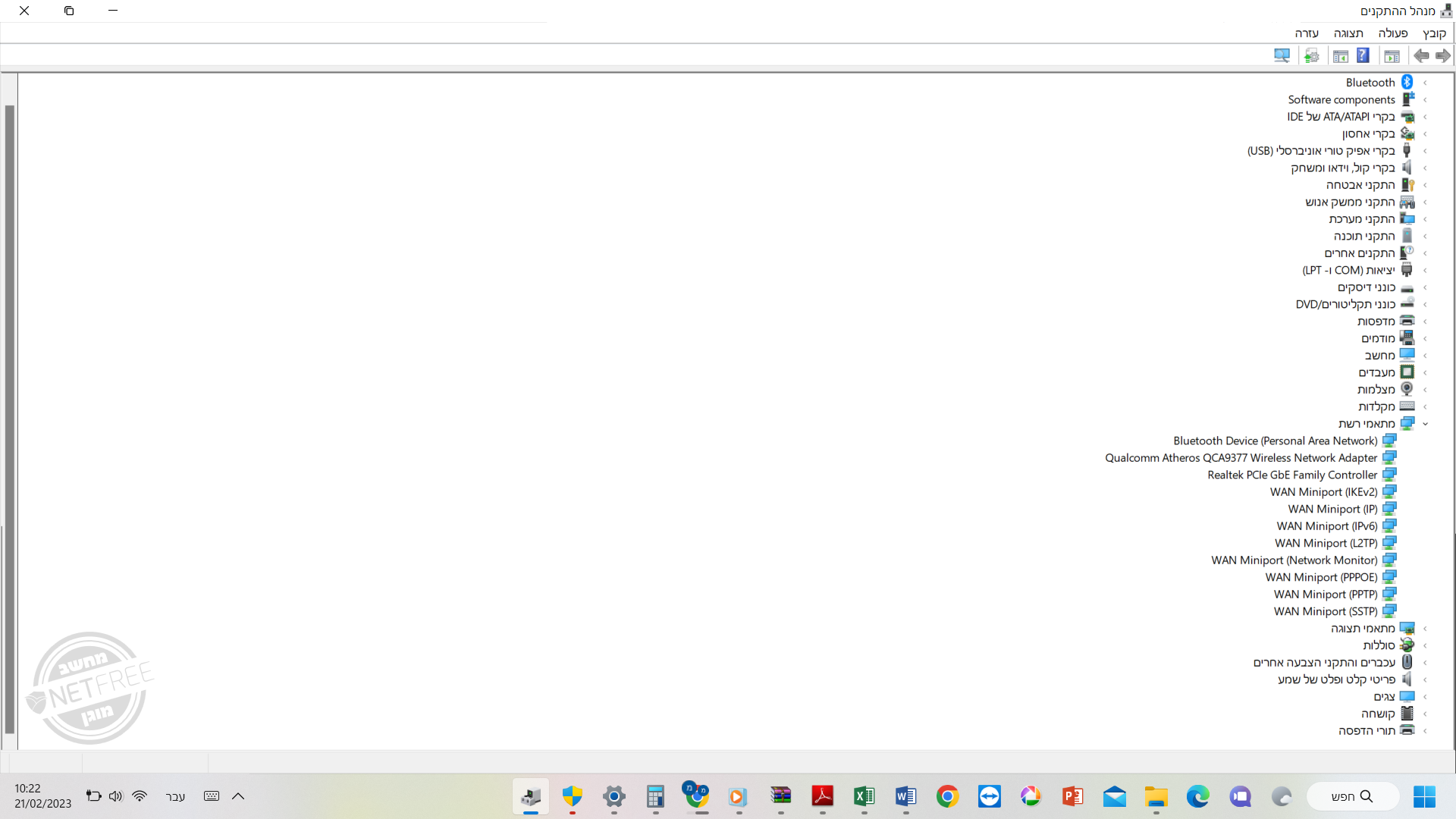This screenshot has height=819, width=1456.
Task: Click the vertical scrollbar on left side
Action: (x=9, y=417)
